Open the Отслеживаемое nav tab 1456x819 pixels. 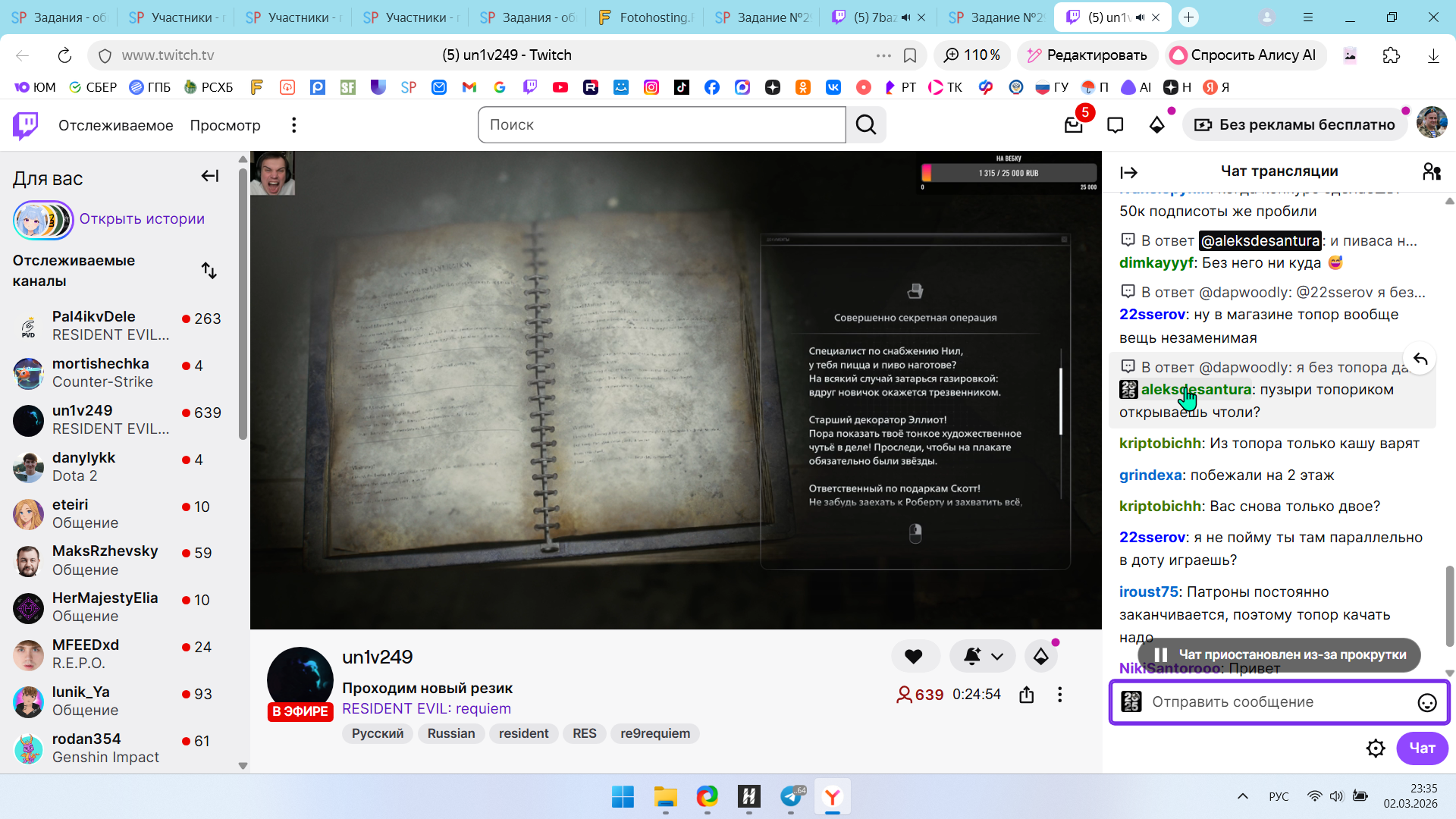click(115, 125)
